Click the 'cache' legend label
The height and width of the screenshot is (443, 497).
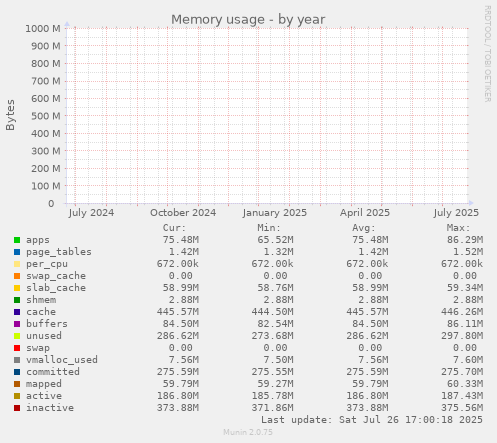[x=41, y=312]
